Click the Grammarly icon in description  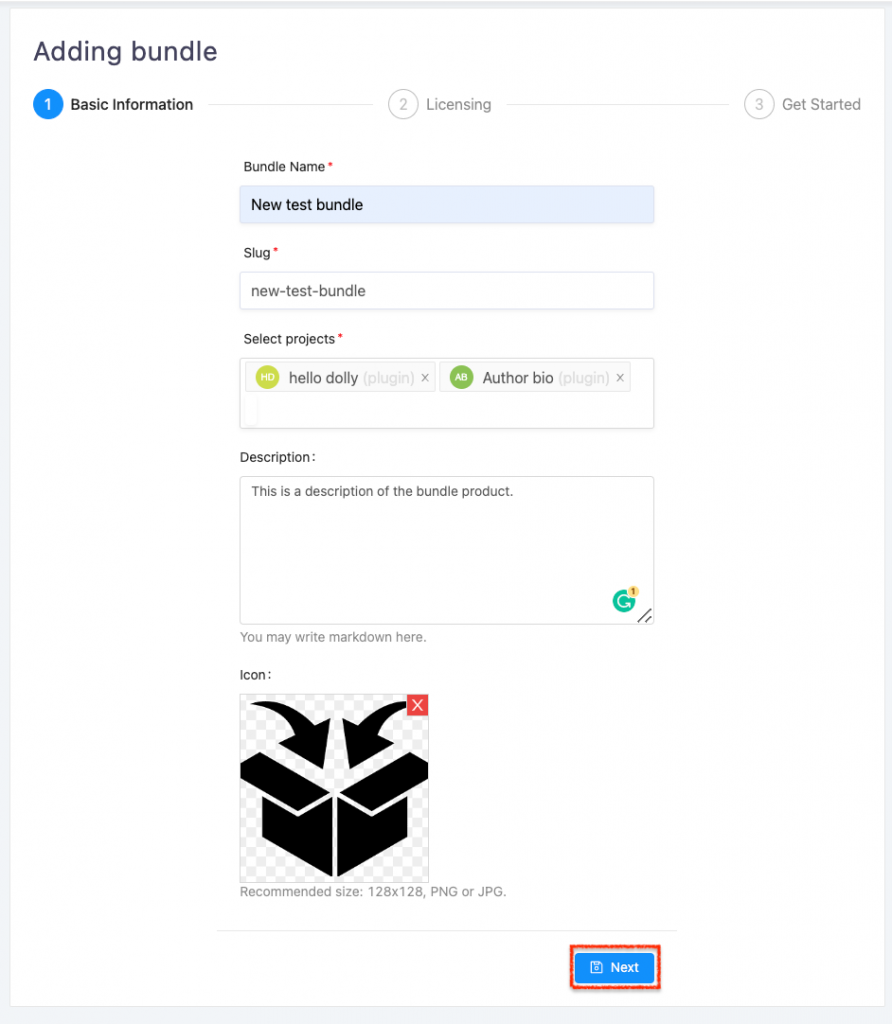624,600
